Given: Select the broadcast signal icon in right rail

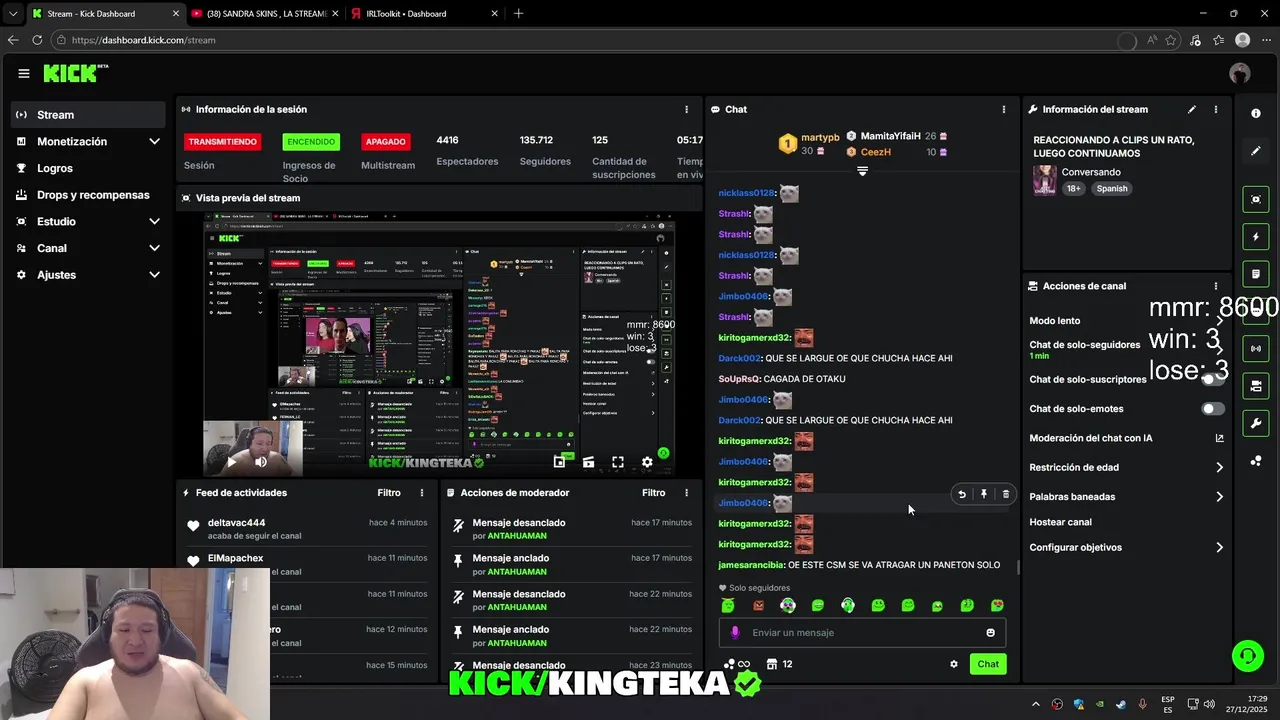Looking at the screenshot, I should [x=1256, y=348].
